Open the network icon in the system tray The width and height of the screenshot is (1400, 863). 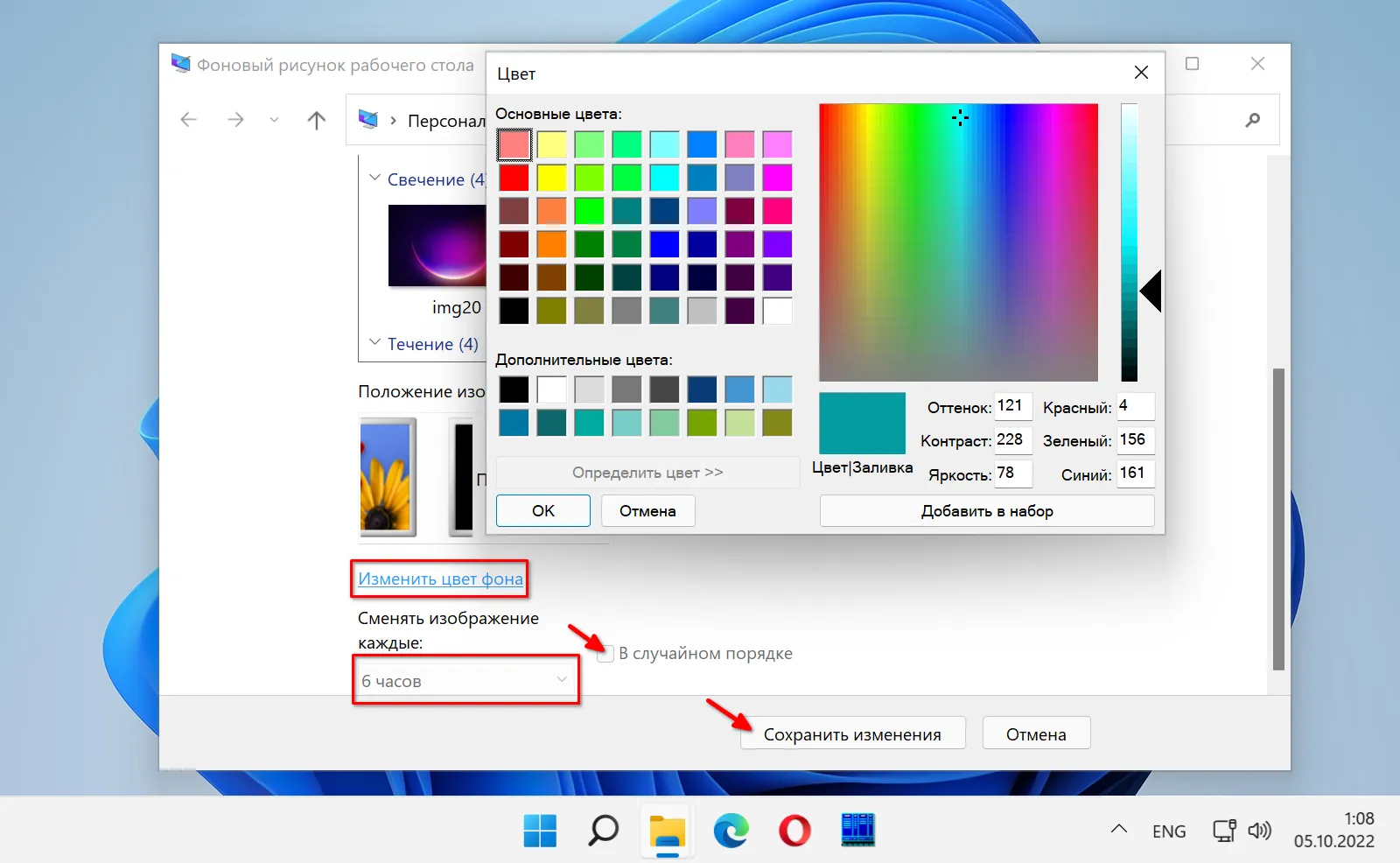pyautogui.click(x=1224, y=830)
